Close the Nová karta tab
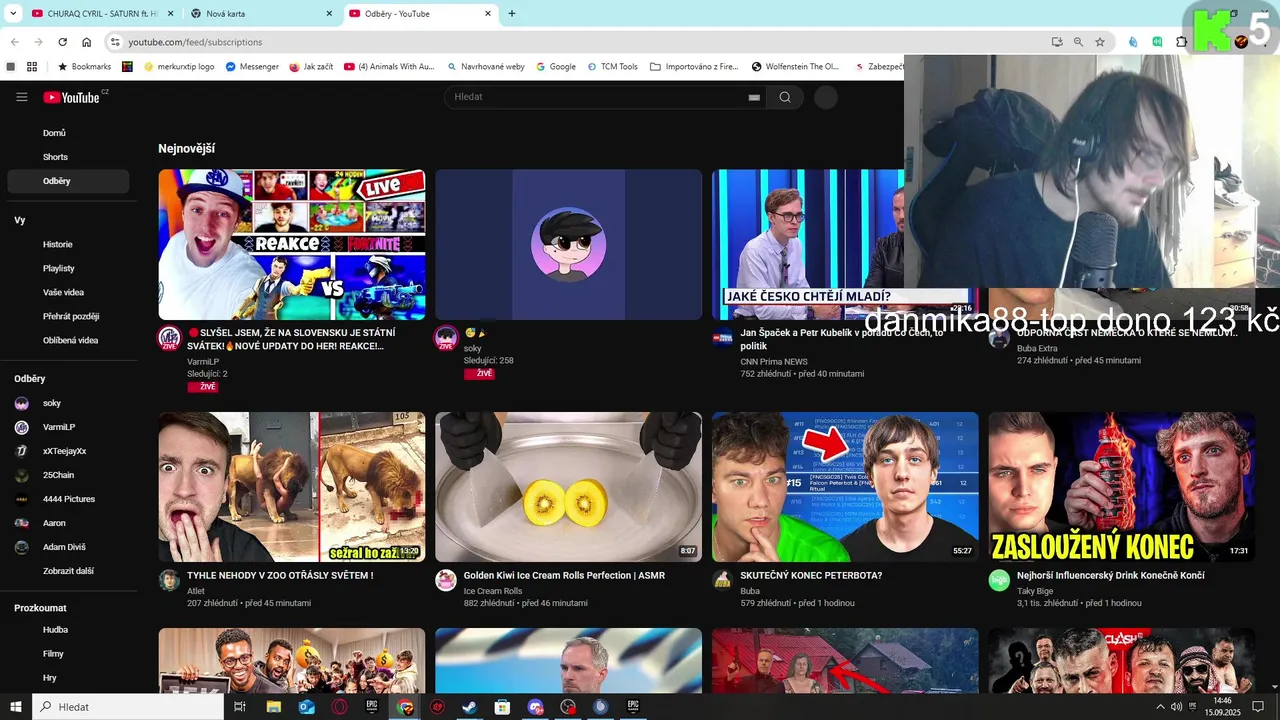The height and width of the screenshot is (720, 1280). pyautogui.click(x=329, y=13)
